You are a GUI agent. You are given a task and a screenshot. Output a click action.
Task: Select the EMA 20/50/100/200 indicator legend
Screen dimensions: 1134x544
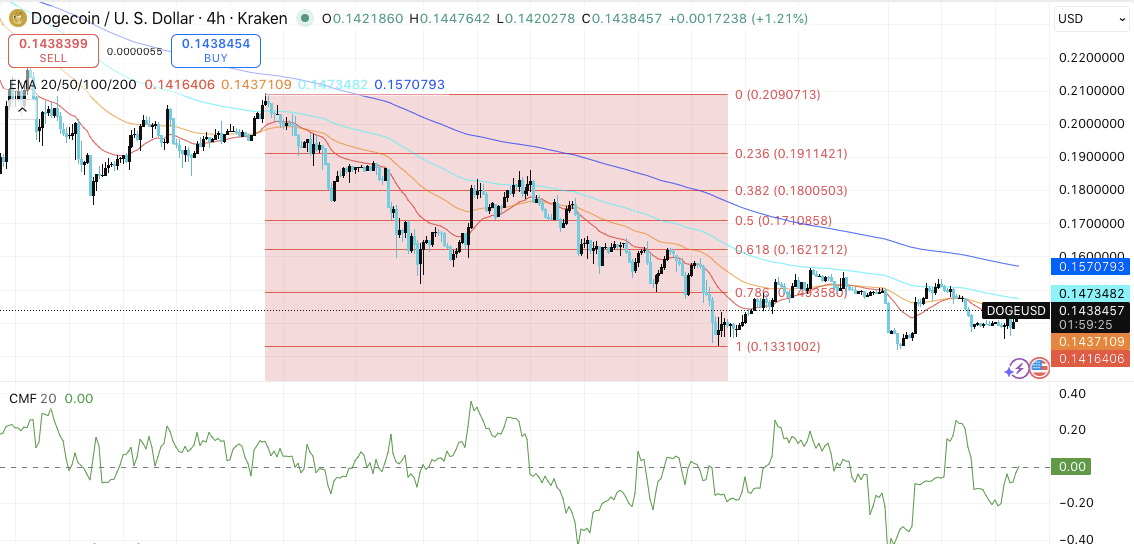point(72,85)
